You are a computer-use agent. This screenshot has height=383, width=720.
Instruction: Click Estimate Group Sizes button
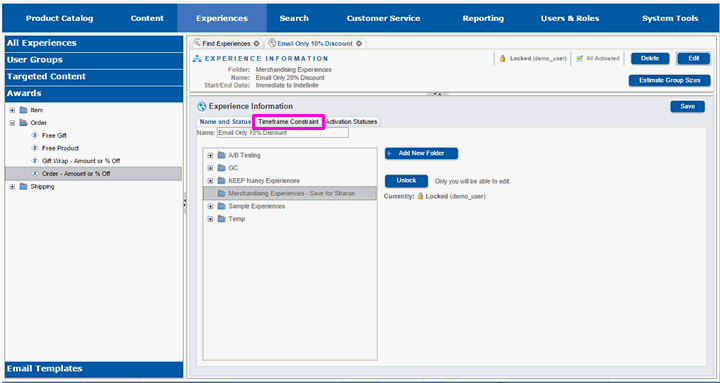click(x=669, y=80)
